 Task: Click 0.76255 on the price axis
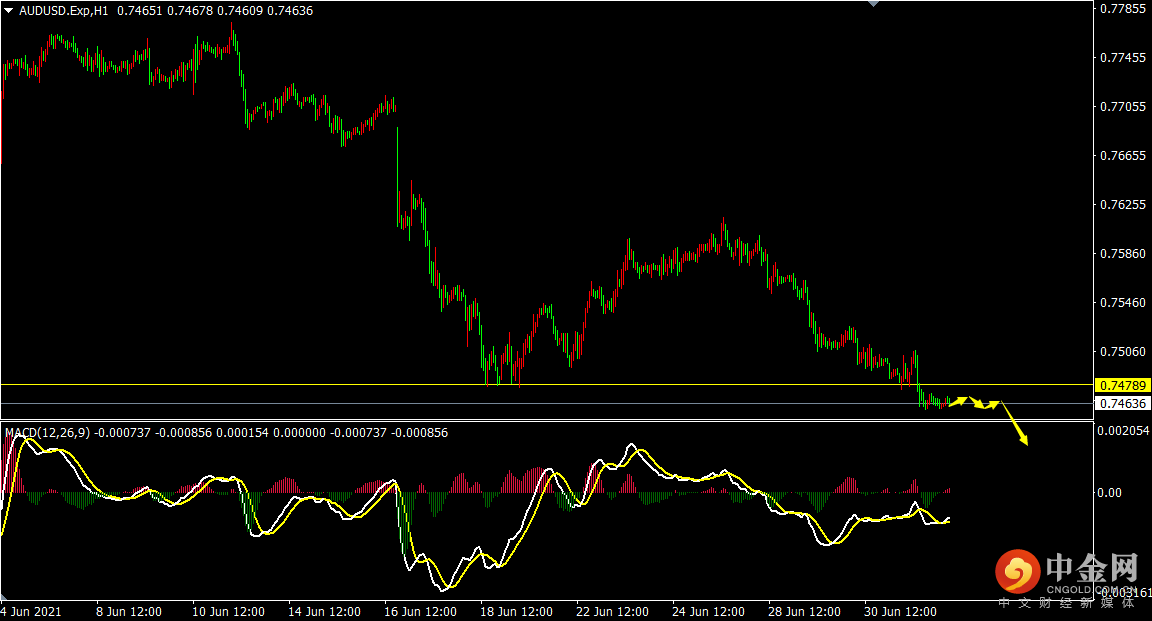(x=1122, y=205)
